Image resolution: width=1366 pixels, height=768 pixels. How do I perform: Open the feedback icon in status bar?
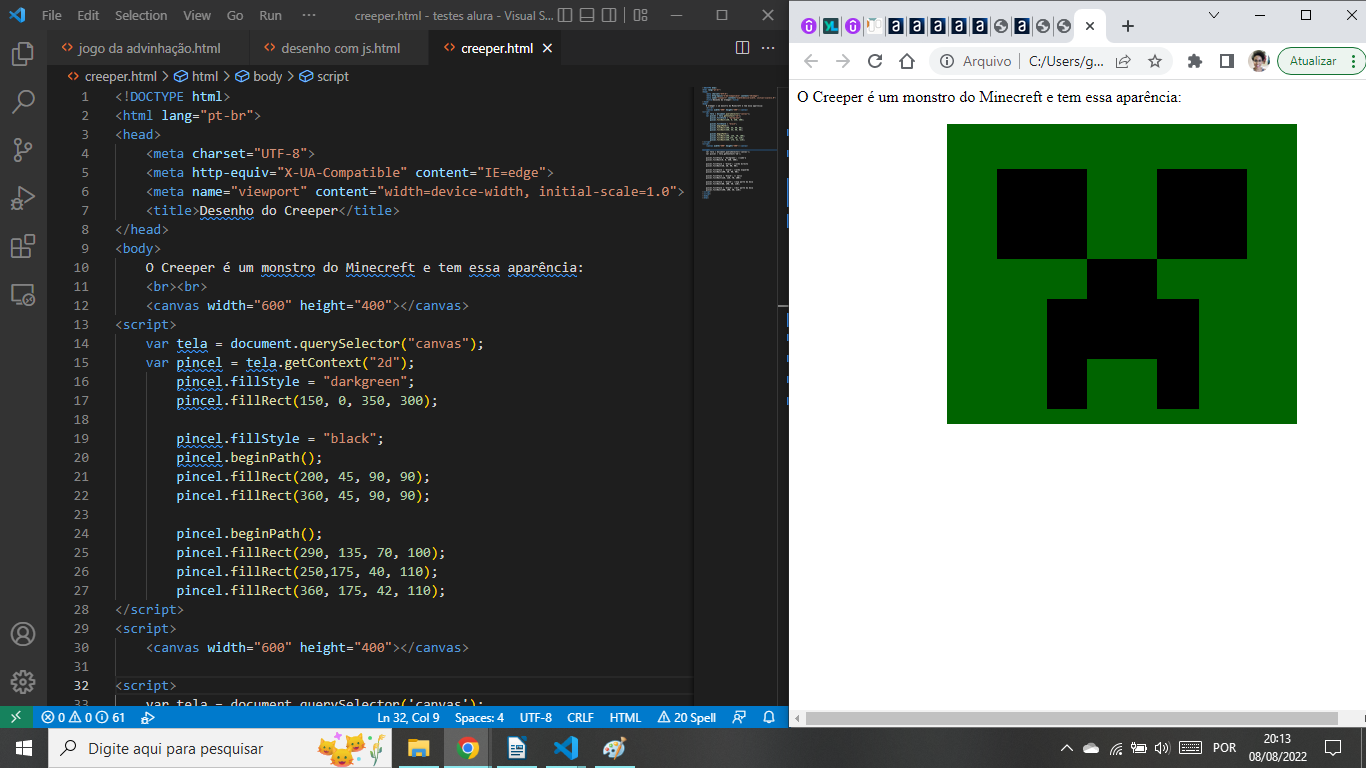[739, 717]
